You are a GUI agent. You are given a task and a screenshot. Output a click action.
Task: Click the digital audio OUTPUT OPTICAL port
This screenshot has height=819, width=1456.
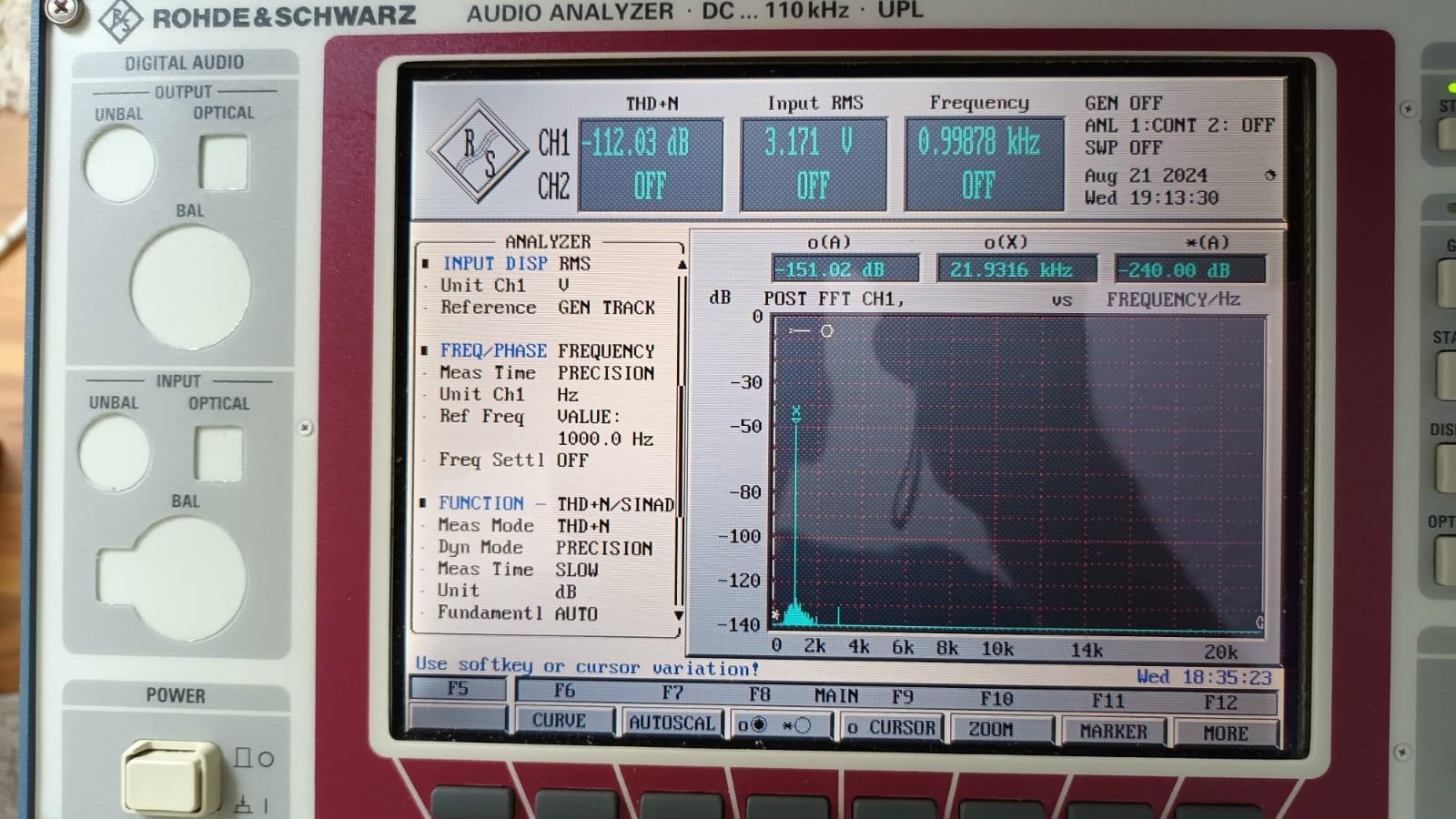pos(223,162)
